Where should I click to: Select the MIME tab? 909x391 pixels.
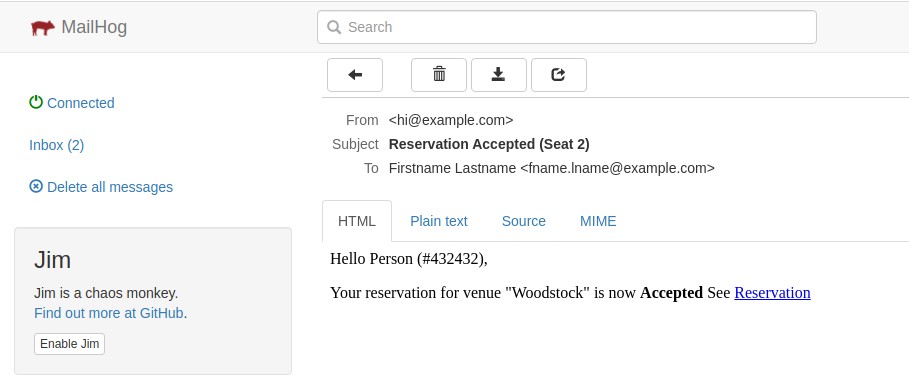pyautogui.click(x=598, y=221)
